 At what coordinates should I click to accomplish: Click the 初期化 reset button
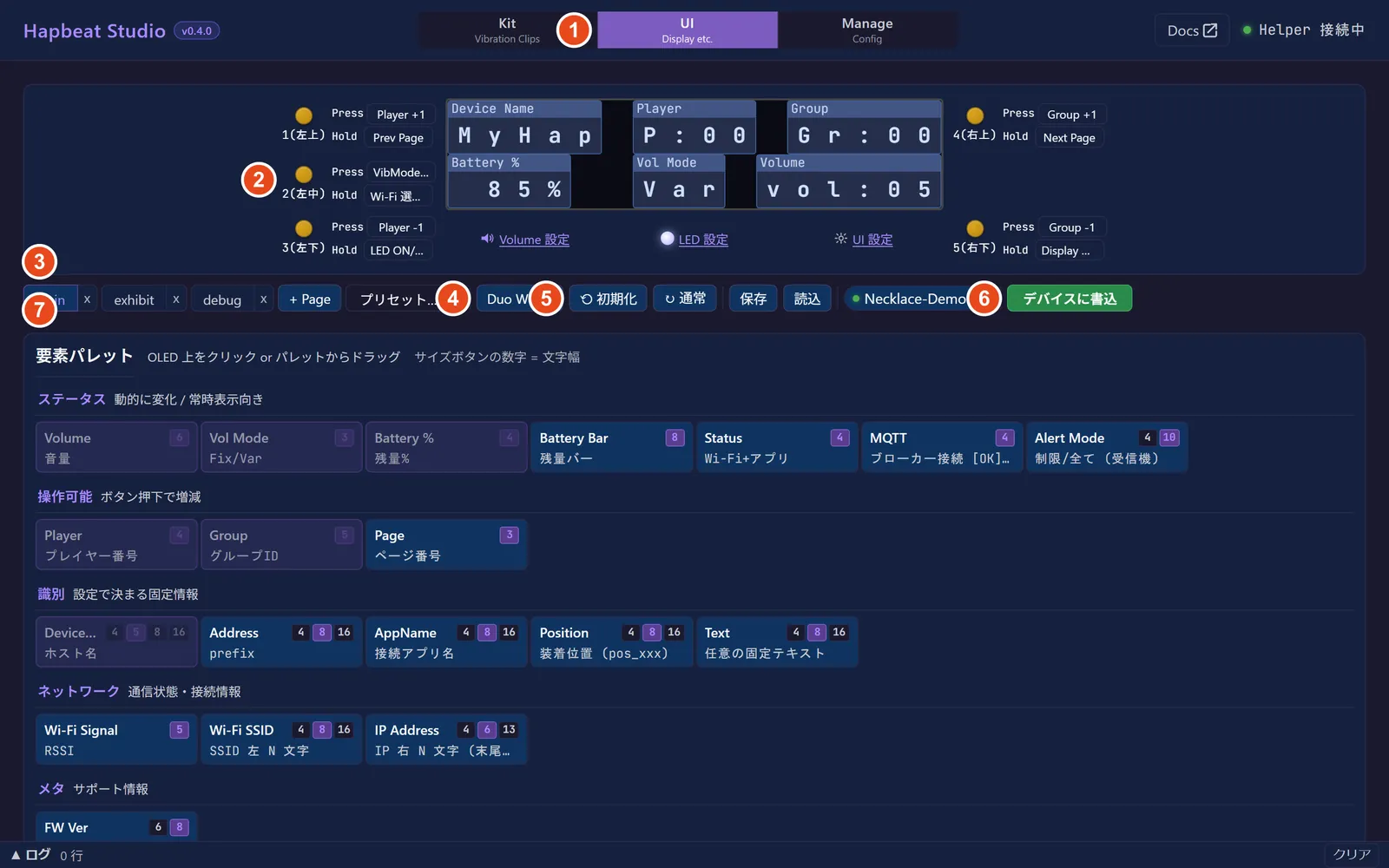coord(609,299)
